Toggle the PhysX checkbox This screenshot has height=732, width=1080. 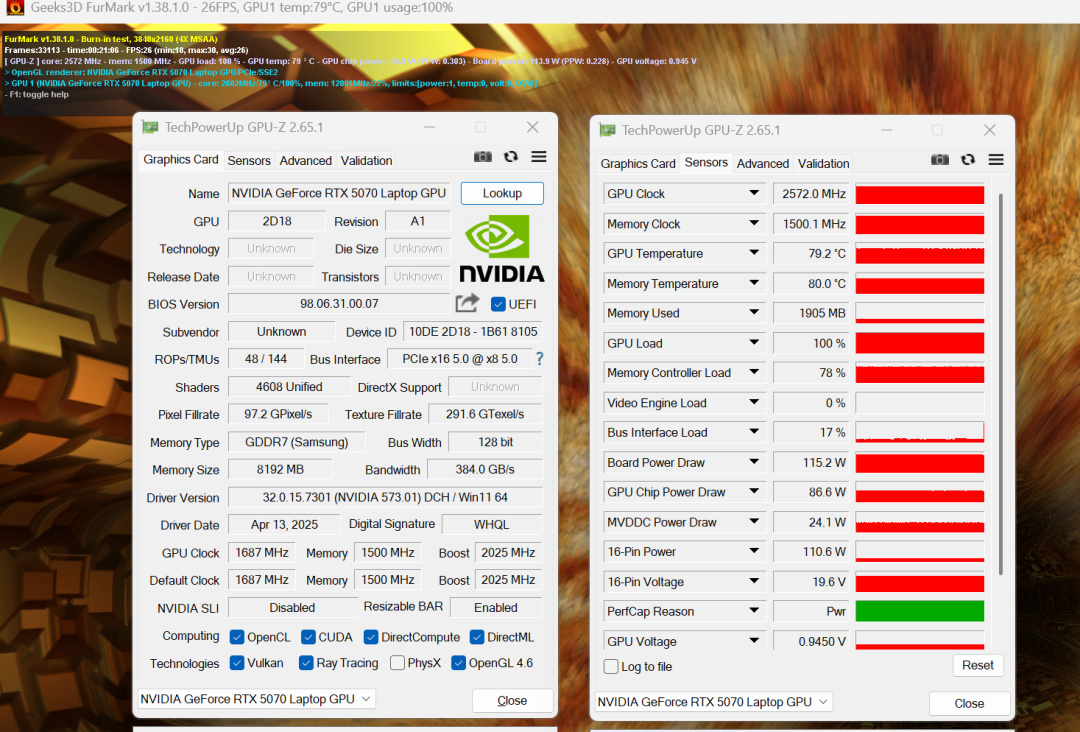[x=397, y=662]
